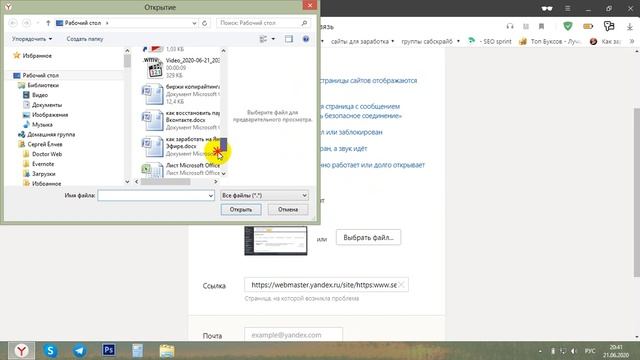The width and height of the screenshot is (640, 360).
Task: Click the Forward arrow in file dialog
Action: click(x=27, y=23)
